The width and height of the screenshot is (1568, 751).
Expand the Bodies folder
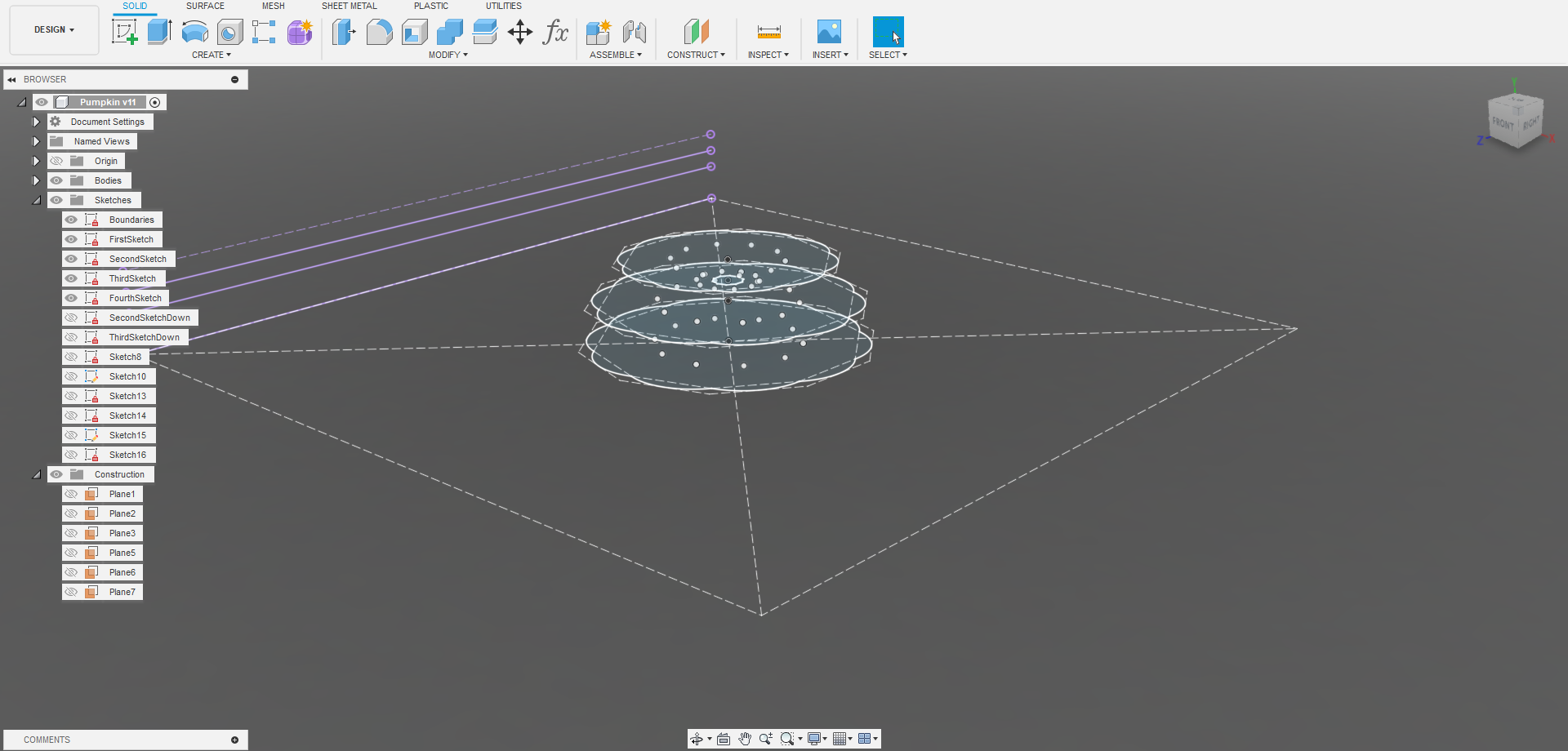(36, 180)
